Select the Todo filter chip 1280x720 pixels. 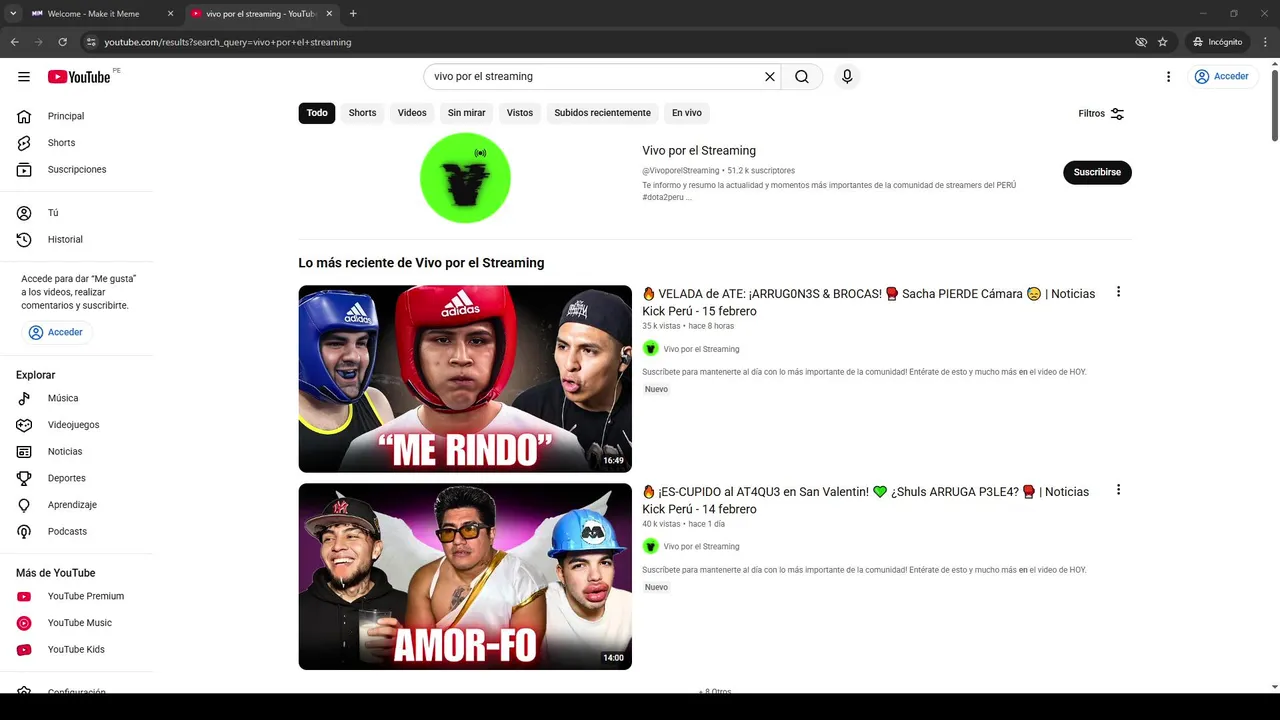(x=317, y=113)
